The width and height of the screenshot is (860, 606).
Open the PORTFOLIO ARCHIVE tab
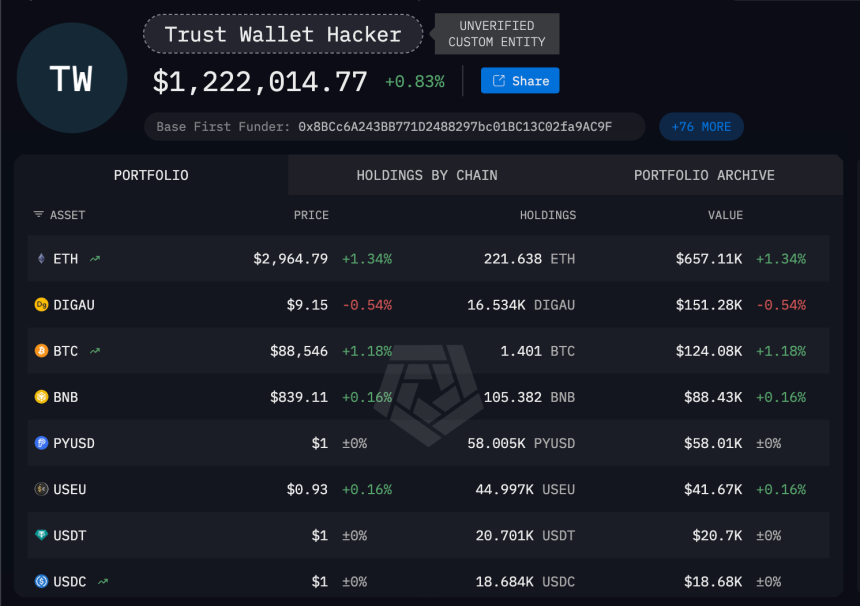pyautogui.click(x=704, y=175)
